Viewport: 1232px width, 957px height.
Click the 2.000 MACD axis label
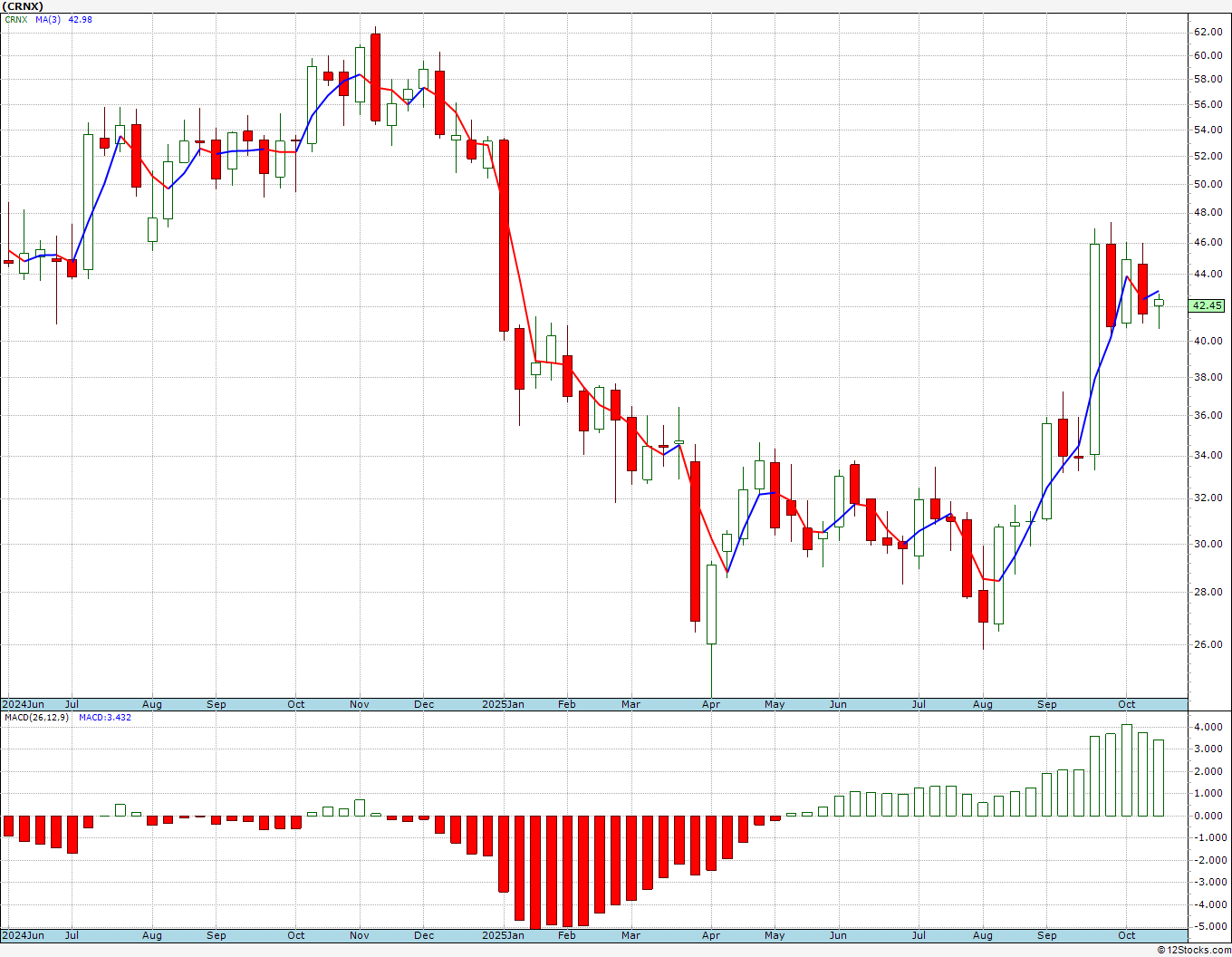(1208, 771)
